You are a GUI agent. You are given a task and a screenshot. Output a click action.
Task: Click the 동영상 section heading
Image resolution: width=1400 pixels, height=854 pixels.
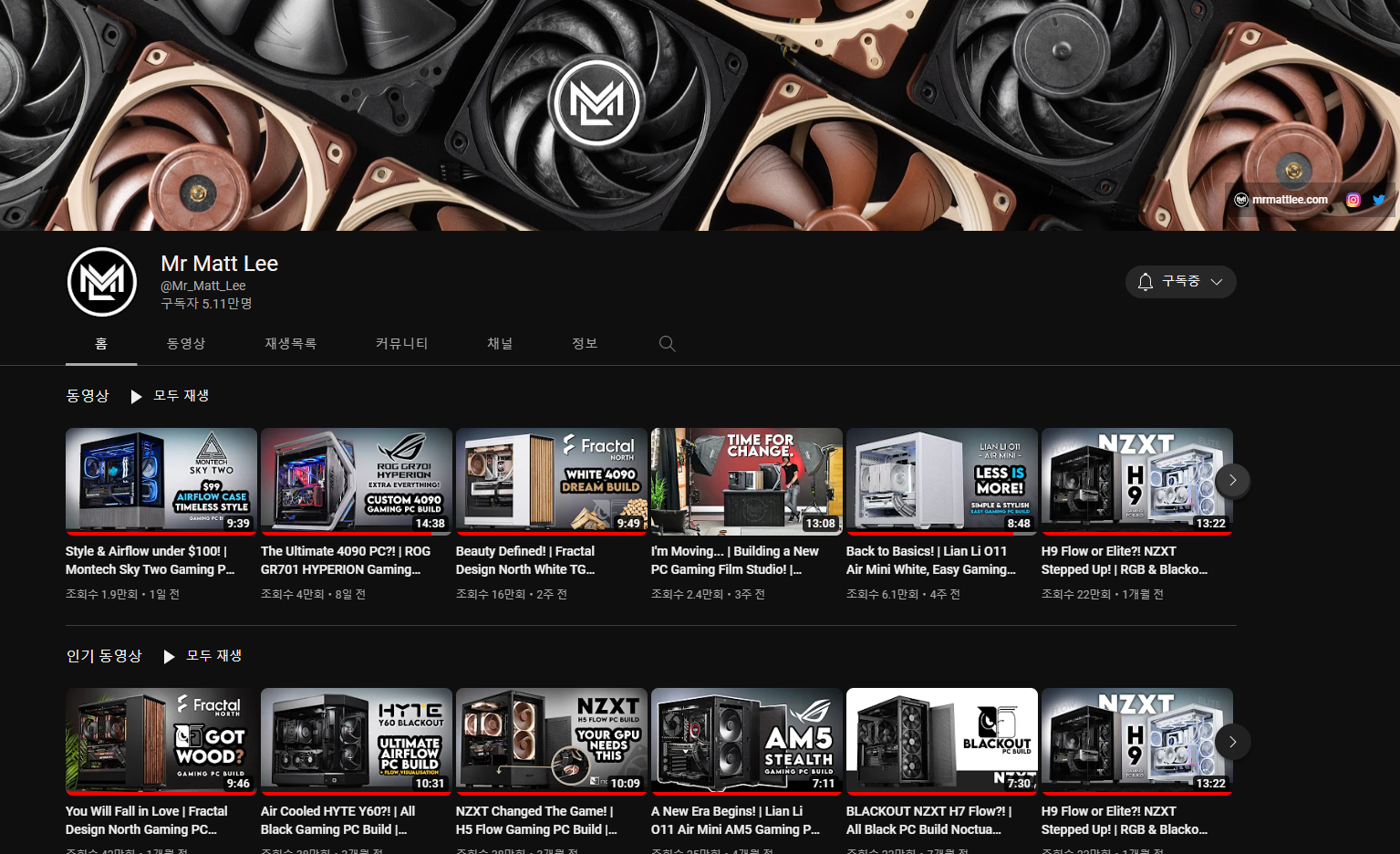coord(88,396)
